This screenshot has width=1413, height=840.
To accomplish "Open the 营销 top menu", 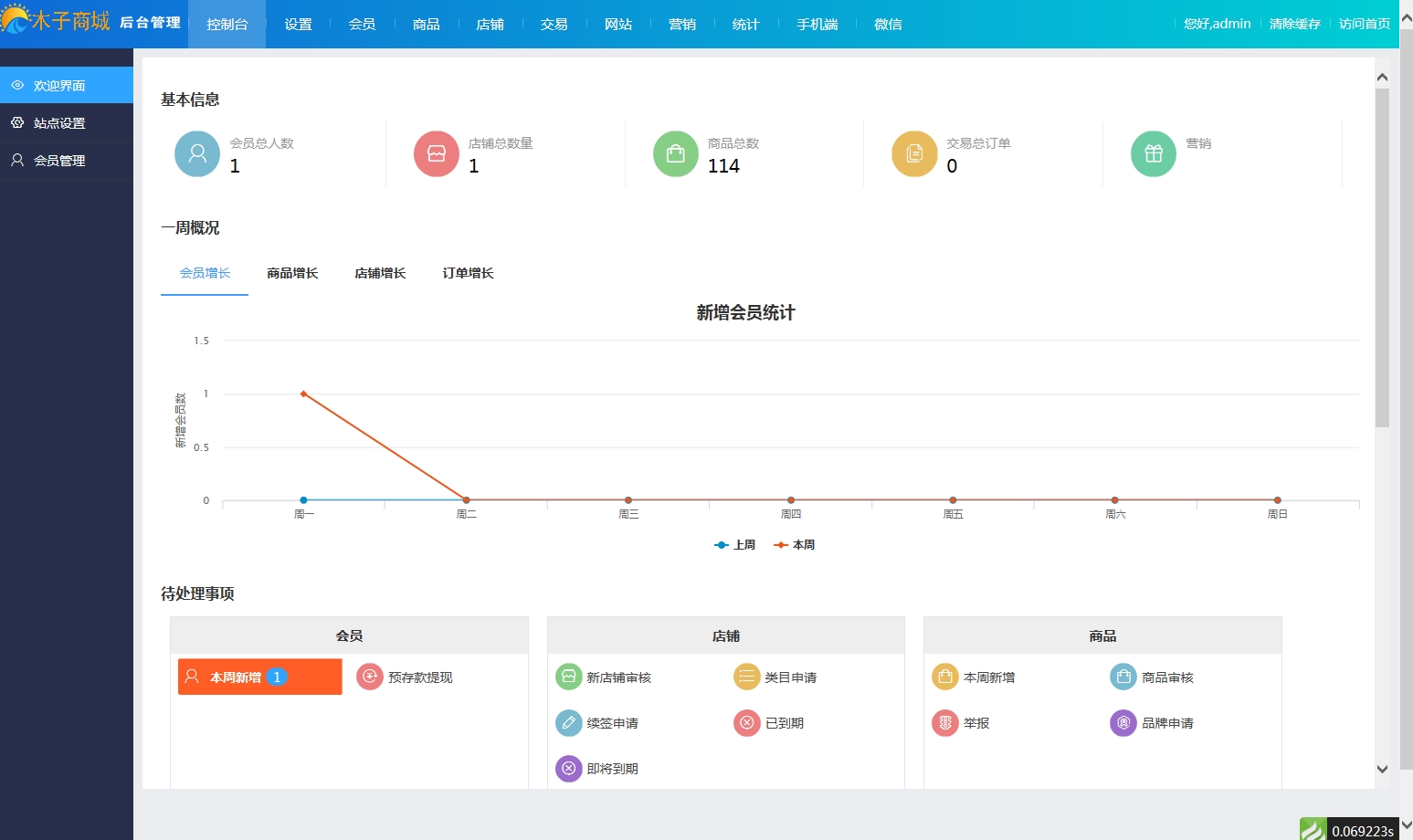I will (681, 25).
